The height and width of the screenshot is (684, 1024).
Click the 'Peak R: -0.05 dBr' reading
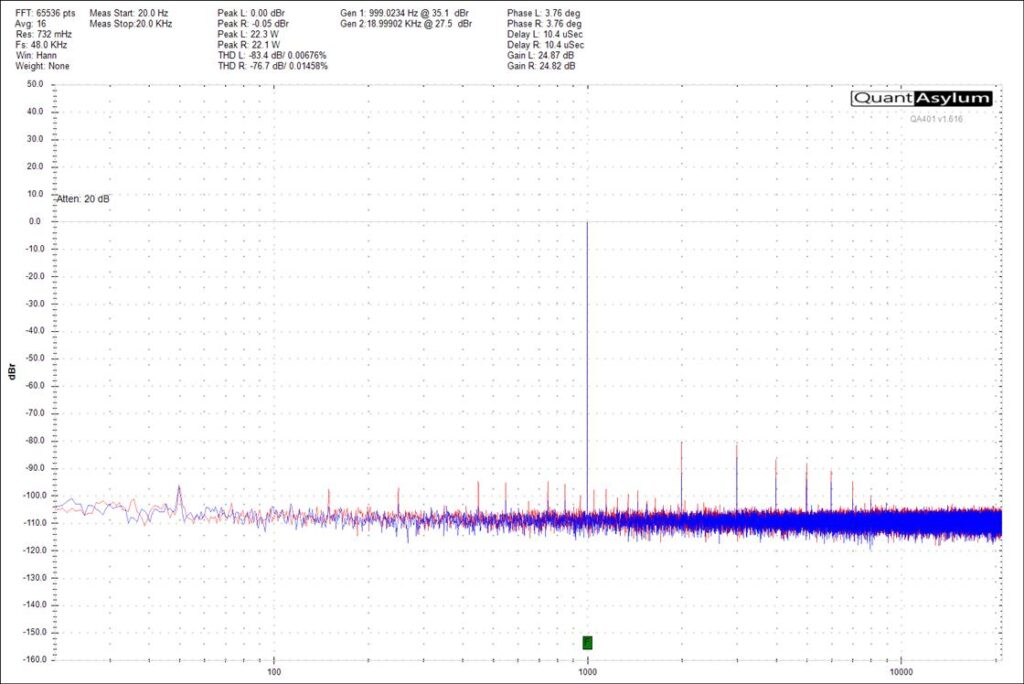point(253,24)
